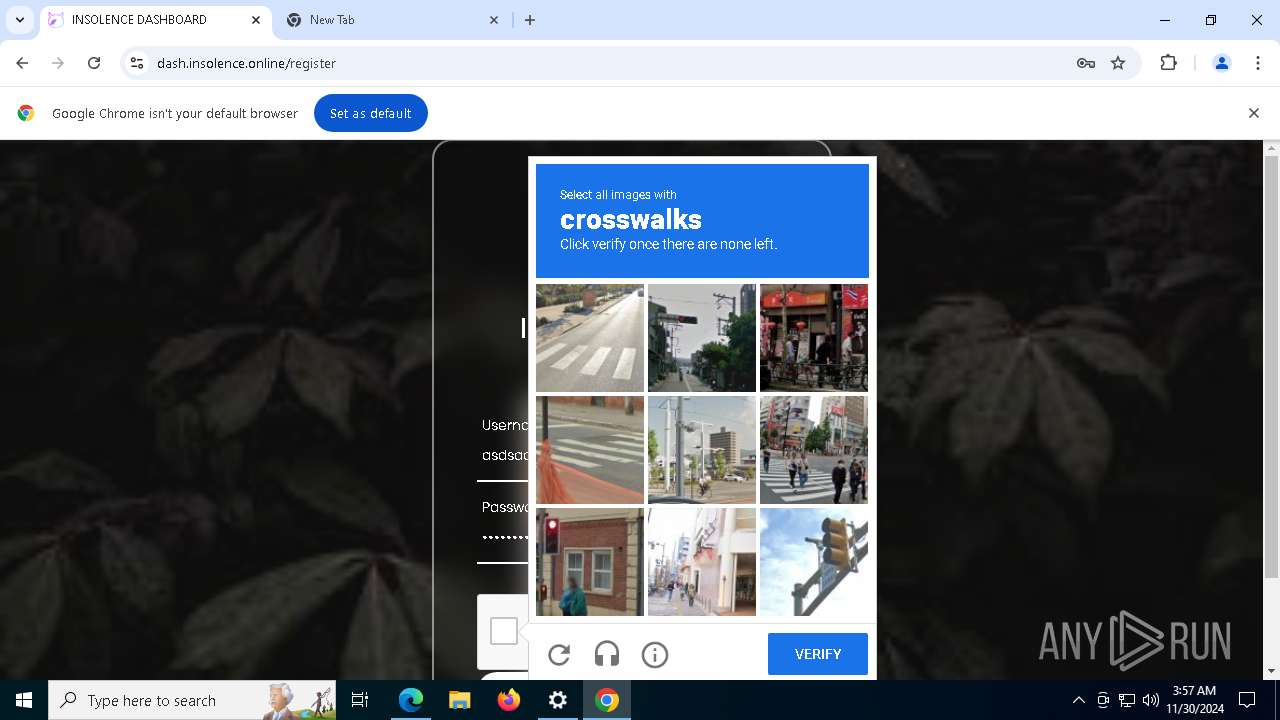
Task: Select the shopping street sidewalk tile
Action: [x=702, y=562]
